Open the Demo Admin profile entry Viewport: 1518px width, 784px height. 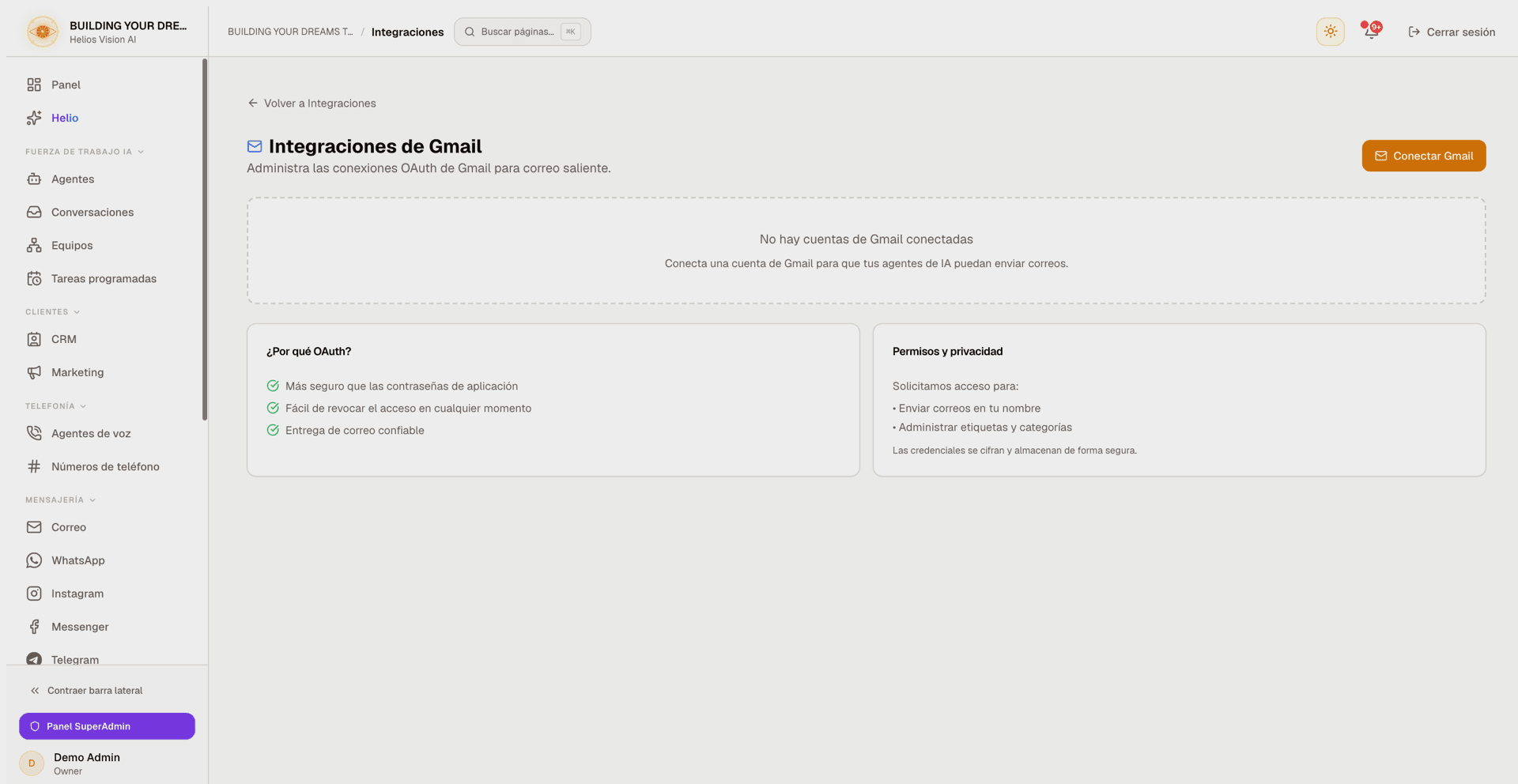[x=107, y=763]
